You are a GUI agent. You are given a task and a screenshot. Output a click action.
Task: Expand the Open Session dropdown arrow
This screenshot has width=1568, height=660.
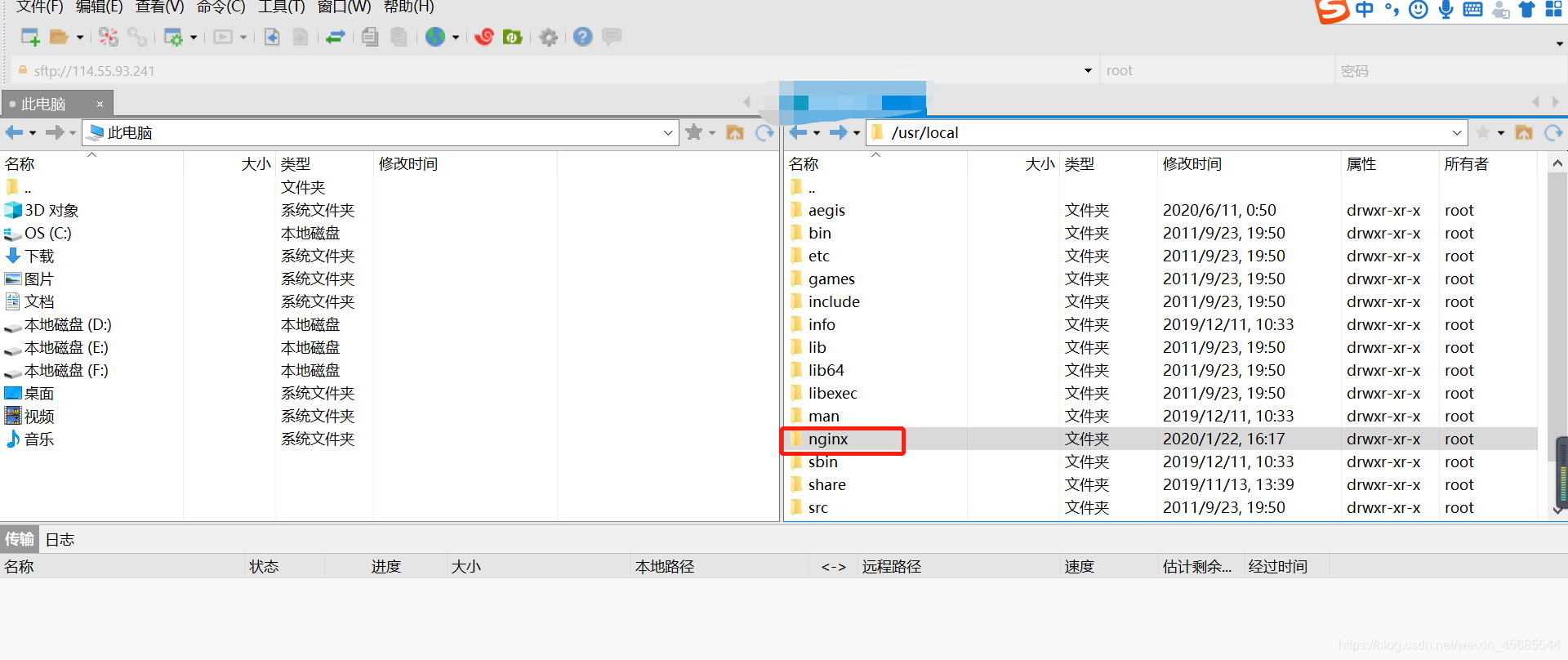coord(80,38)
